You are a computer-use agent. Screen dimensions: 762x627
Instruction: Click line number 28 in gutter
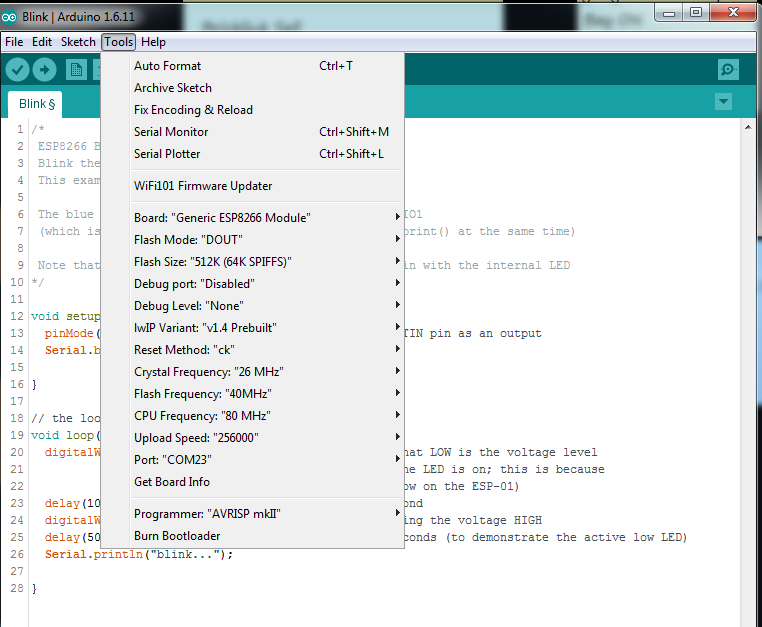pyautogui.click(x=17, y=589)
